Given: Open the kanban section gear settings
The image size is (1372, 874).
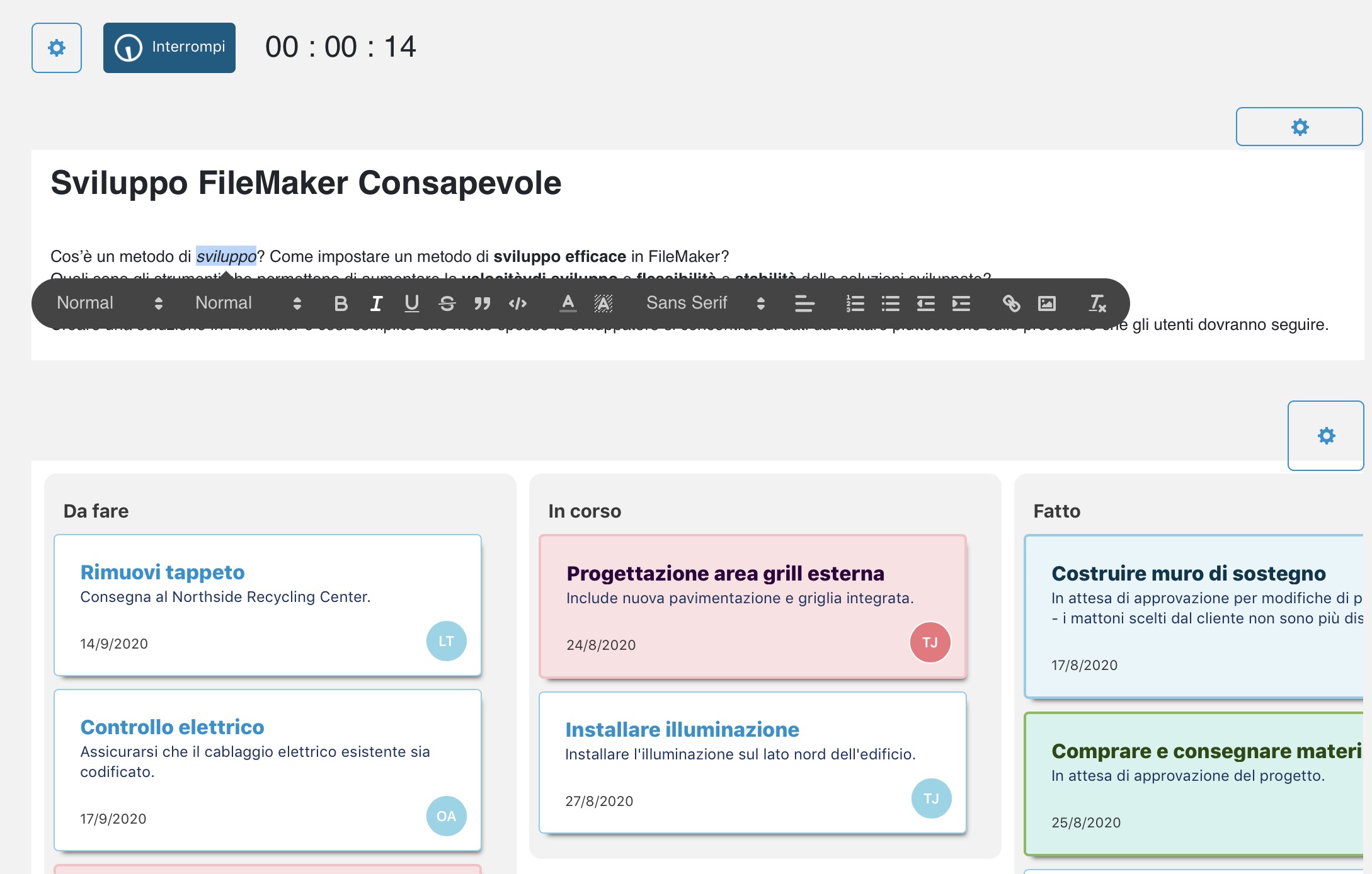Looking at the screenshot, I should click(1325, 436).
